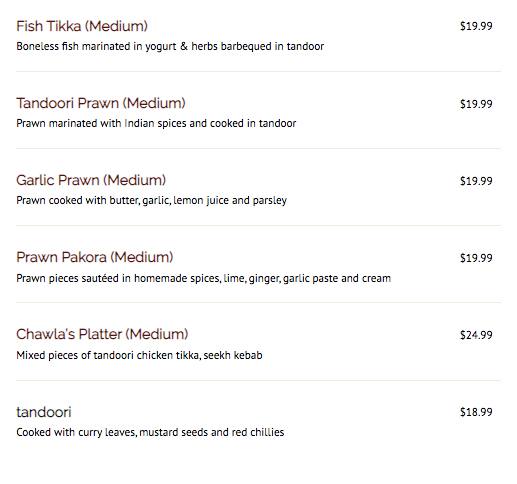Image resolution: width=517 pixels, height=484 pixels.
Task: Click the Prawn Pakora $19.99 price
Action: (x=476, y=258)
